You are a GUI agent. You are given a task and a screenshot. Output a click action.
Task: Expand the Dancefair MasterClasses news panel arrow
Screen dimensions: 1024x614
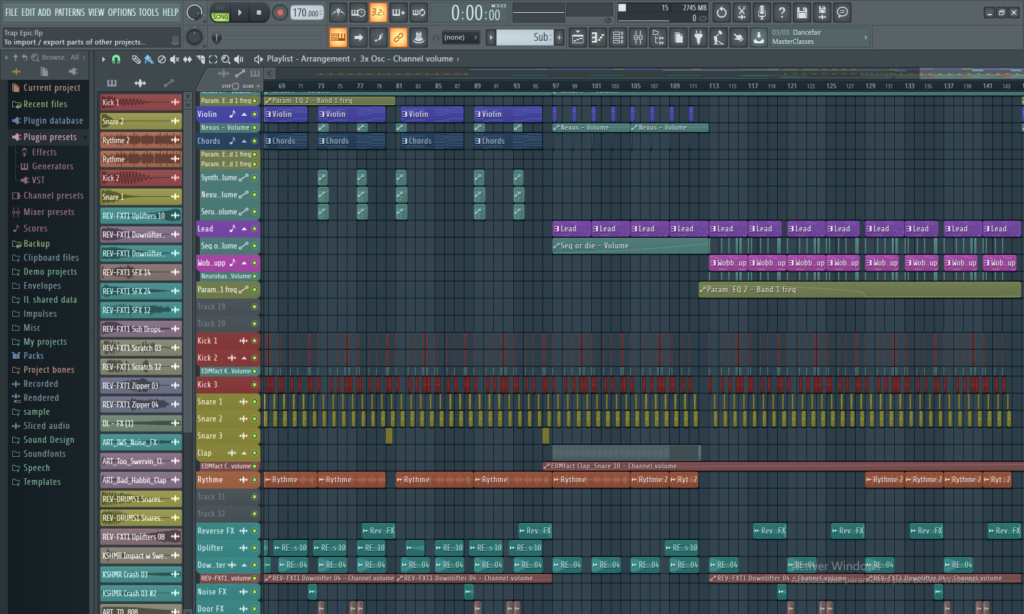click(866, 38)
